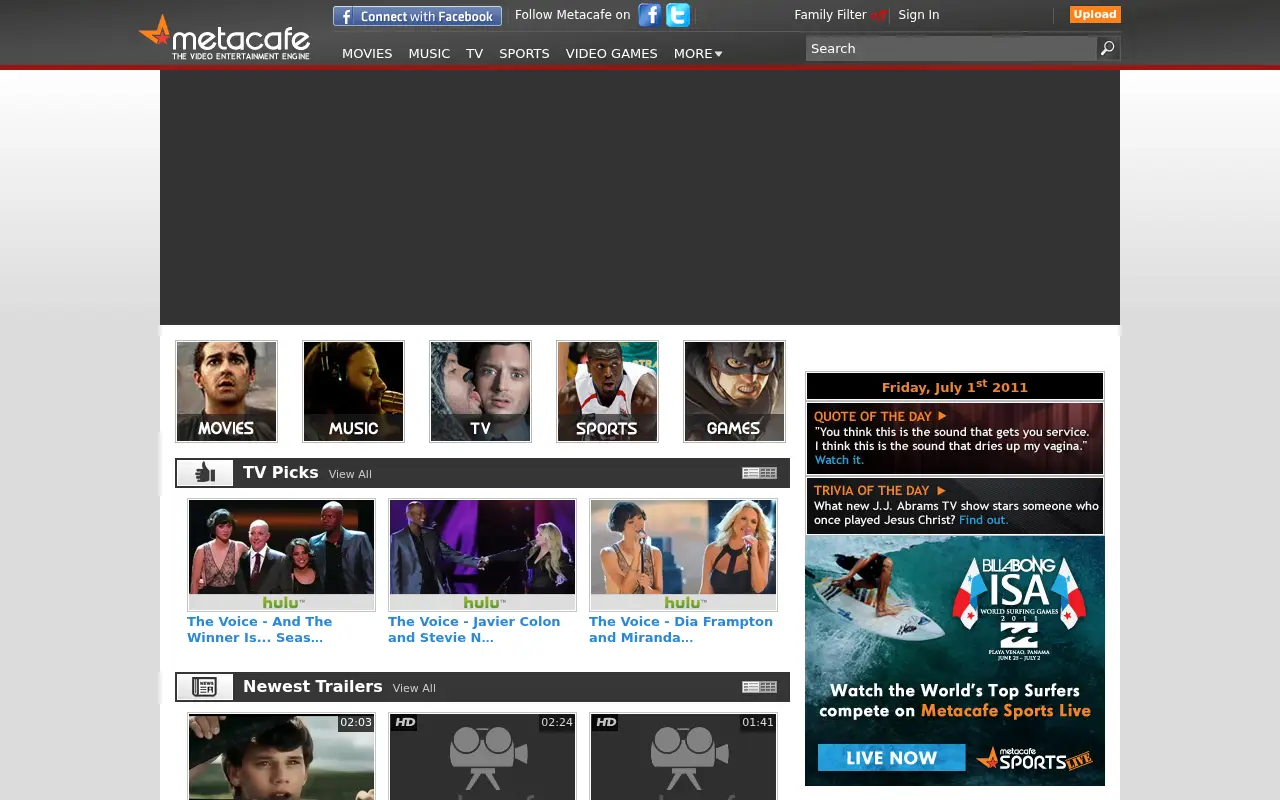The image size is (1280, 800).
Task: Click the Sign In link
Action: coord(918,15)
